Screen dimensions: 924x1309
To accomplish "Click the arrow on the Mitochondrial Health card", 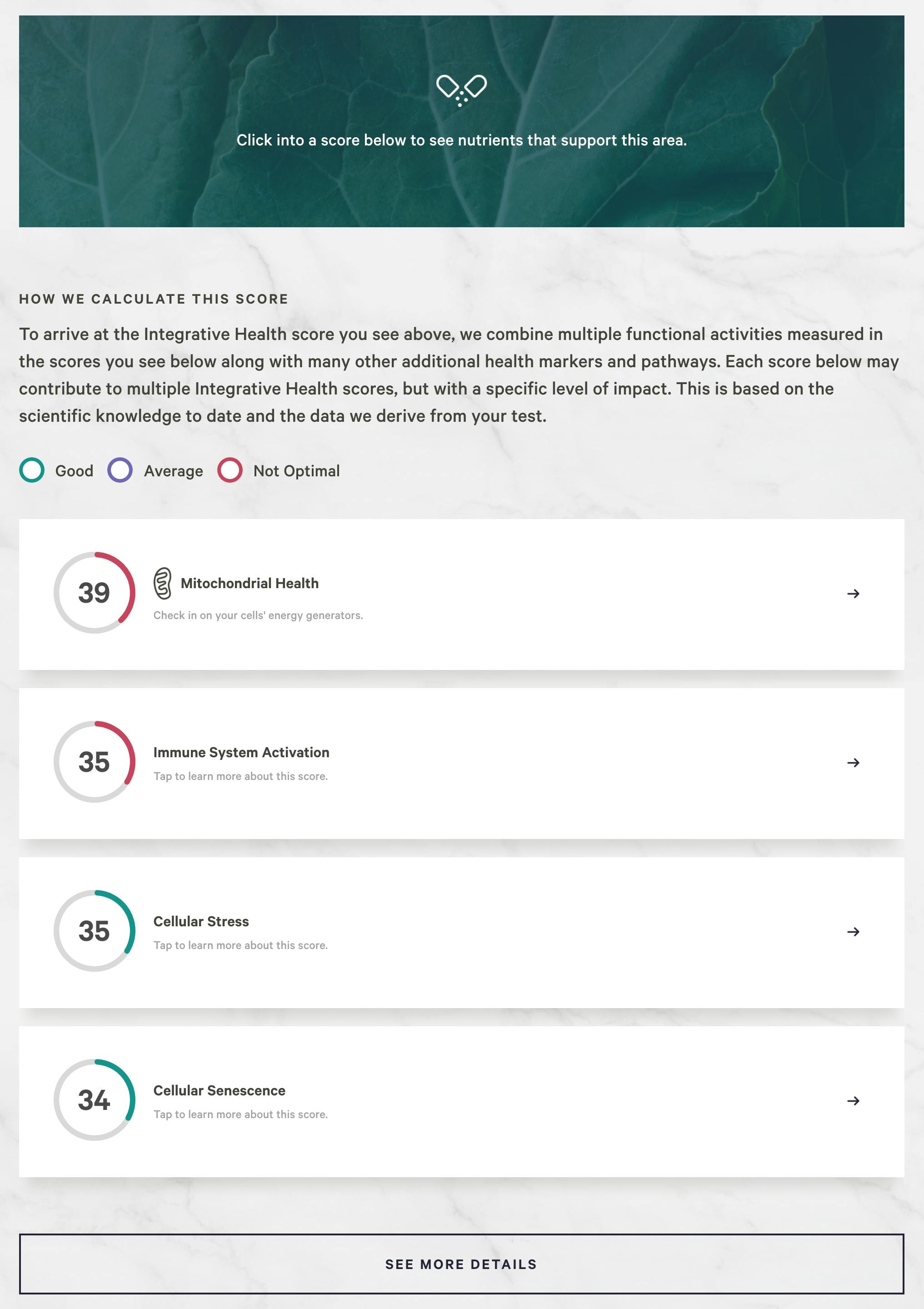I will tap(853, 594).
